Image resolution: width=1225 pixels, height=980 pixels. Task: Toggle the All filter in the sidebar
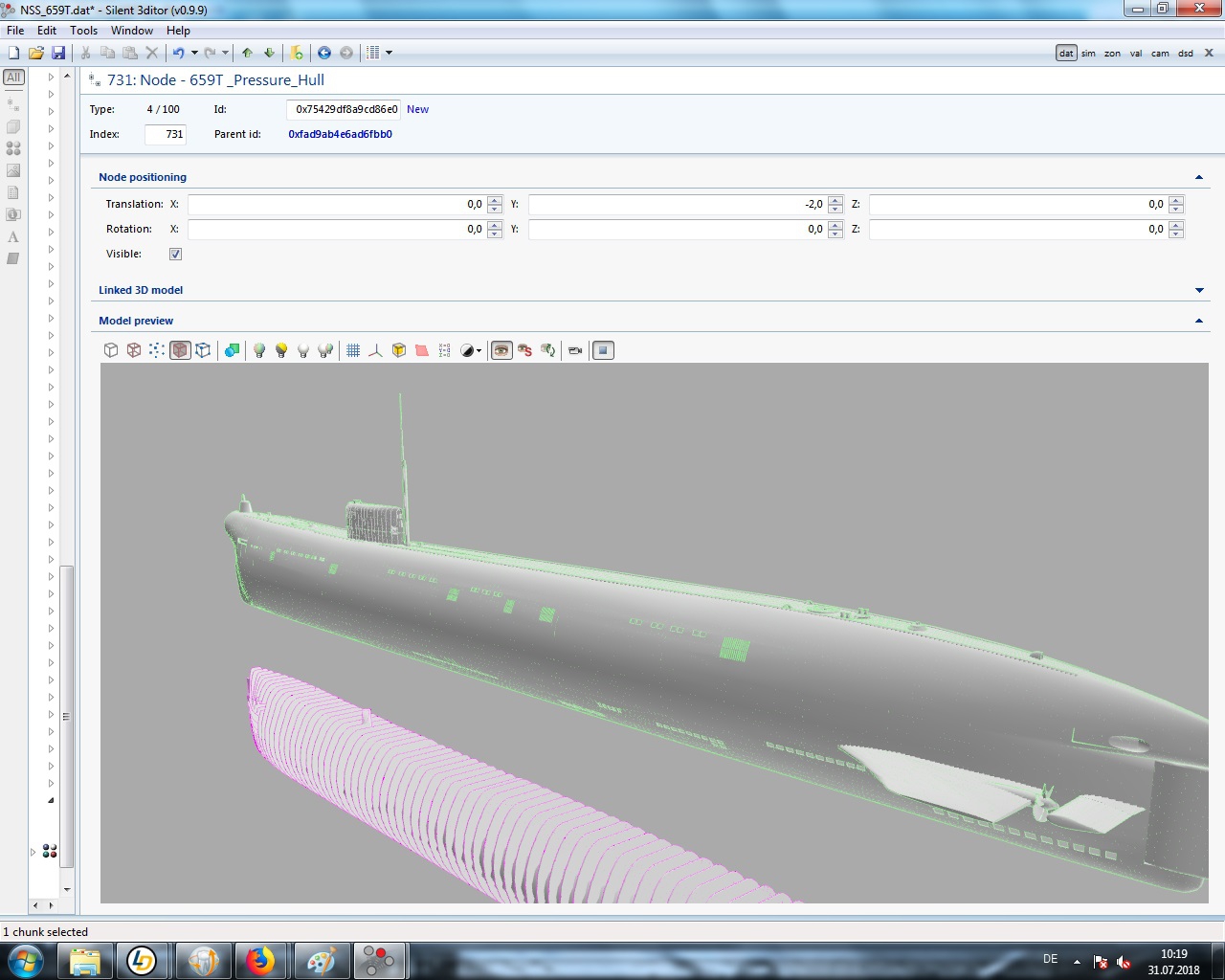[13, 78]
